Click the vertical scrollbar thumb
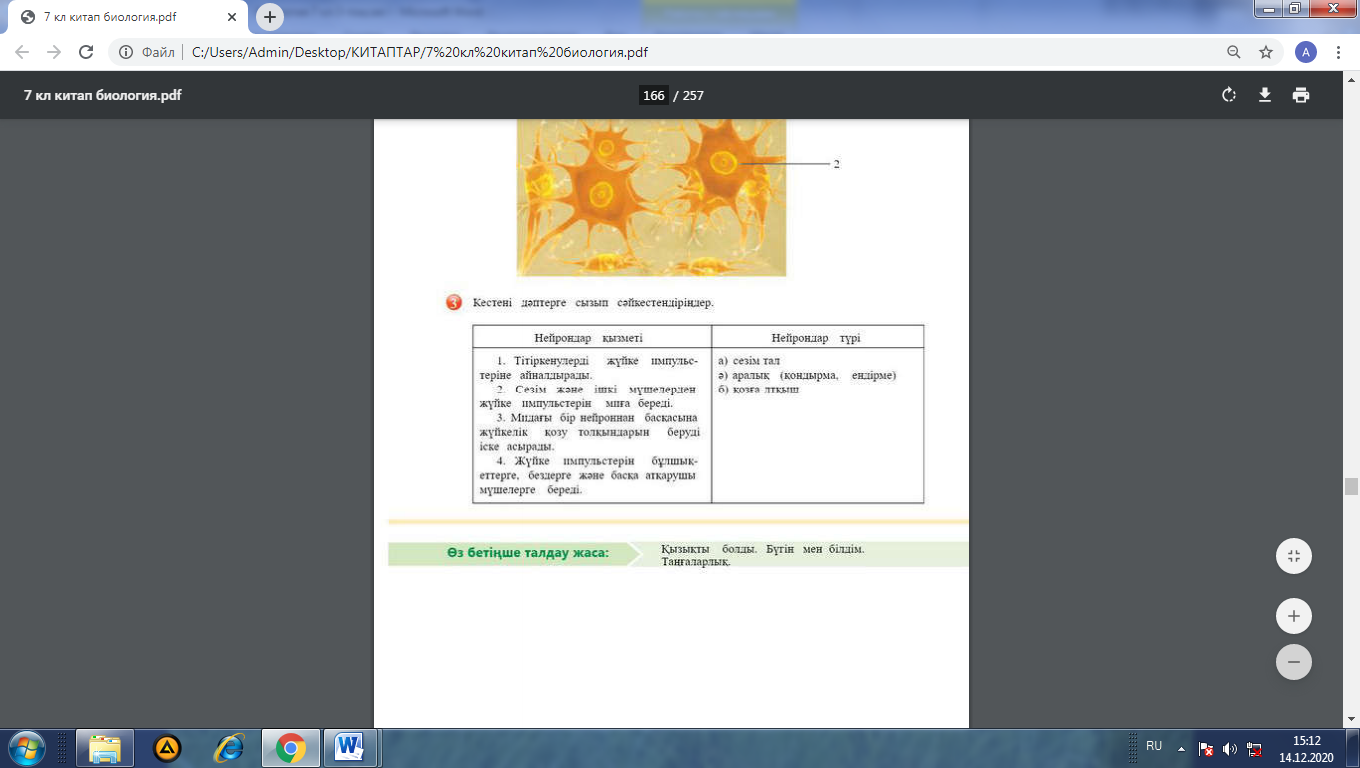Viewport: 1360px width, 768px height. click(1351, 487)
